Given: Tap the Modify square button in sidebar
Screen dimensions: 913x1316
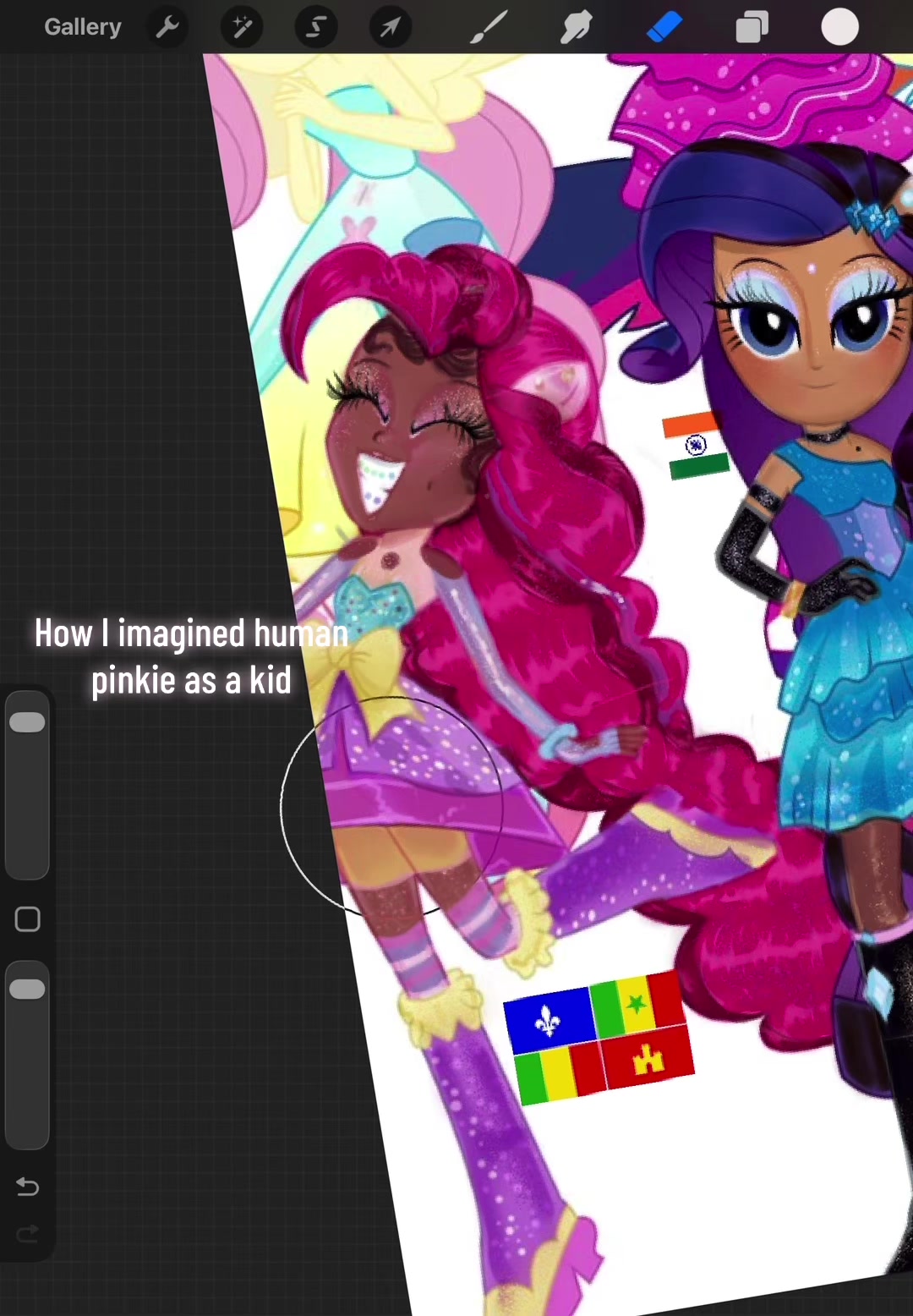Looking at the screenshot, I should click(x=27, y=919).
